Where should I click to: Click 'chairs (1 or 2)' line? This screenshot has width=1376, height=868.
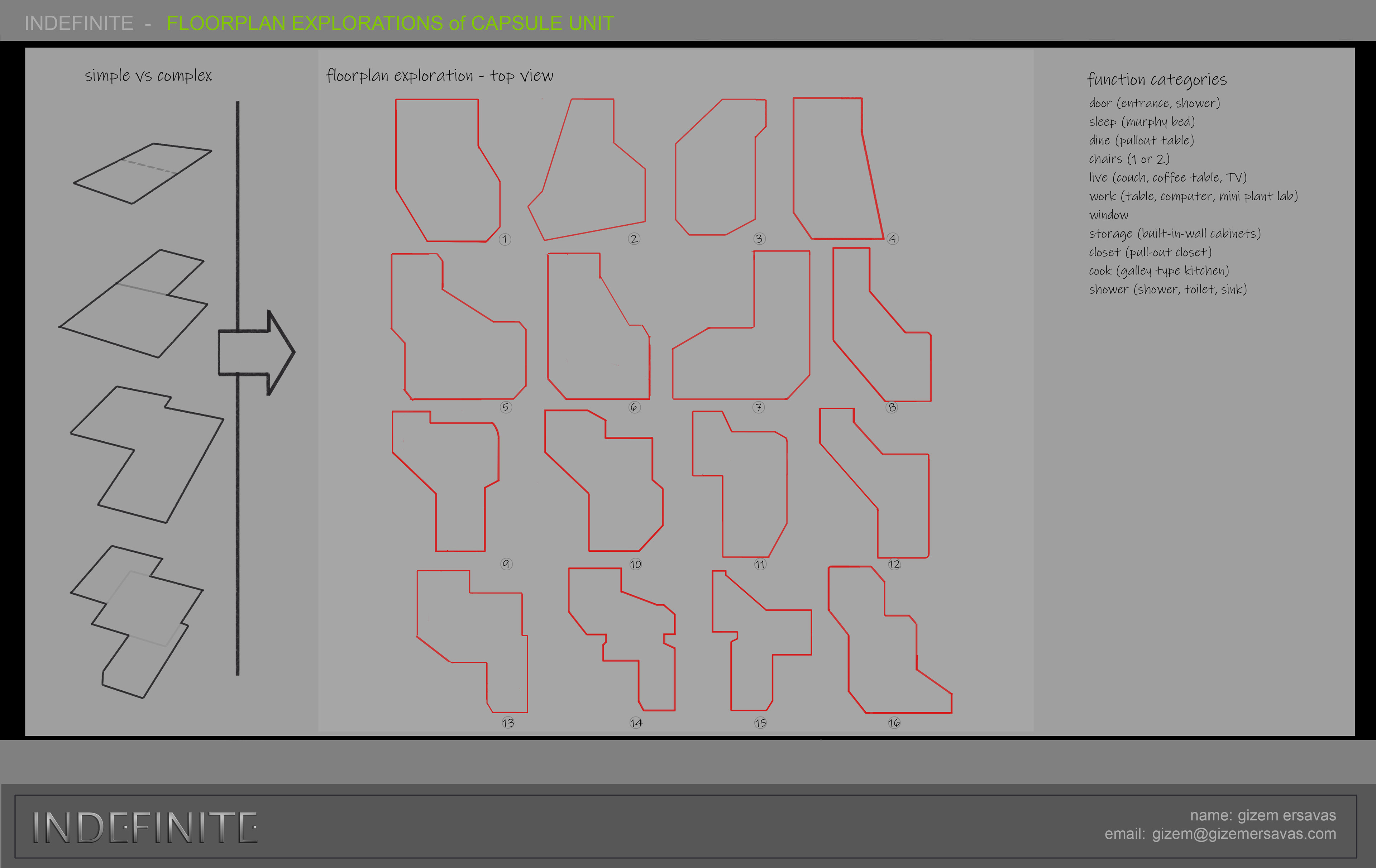[x=1129, y=159]
